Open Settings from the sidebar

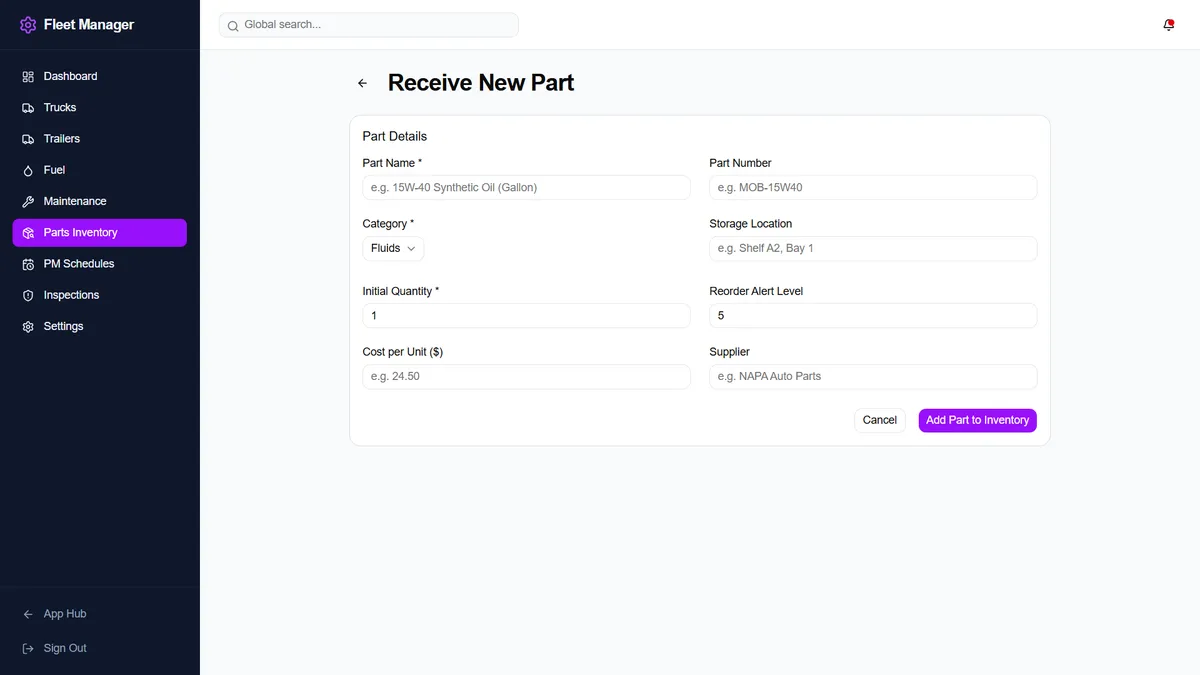click(99, 327)
